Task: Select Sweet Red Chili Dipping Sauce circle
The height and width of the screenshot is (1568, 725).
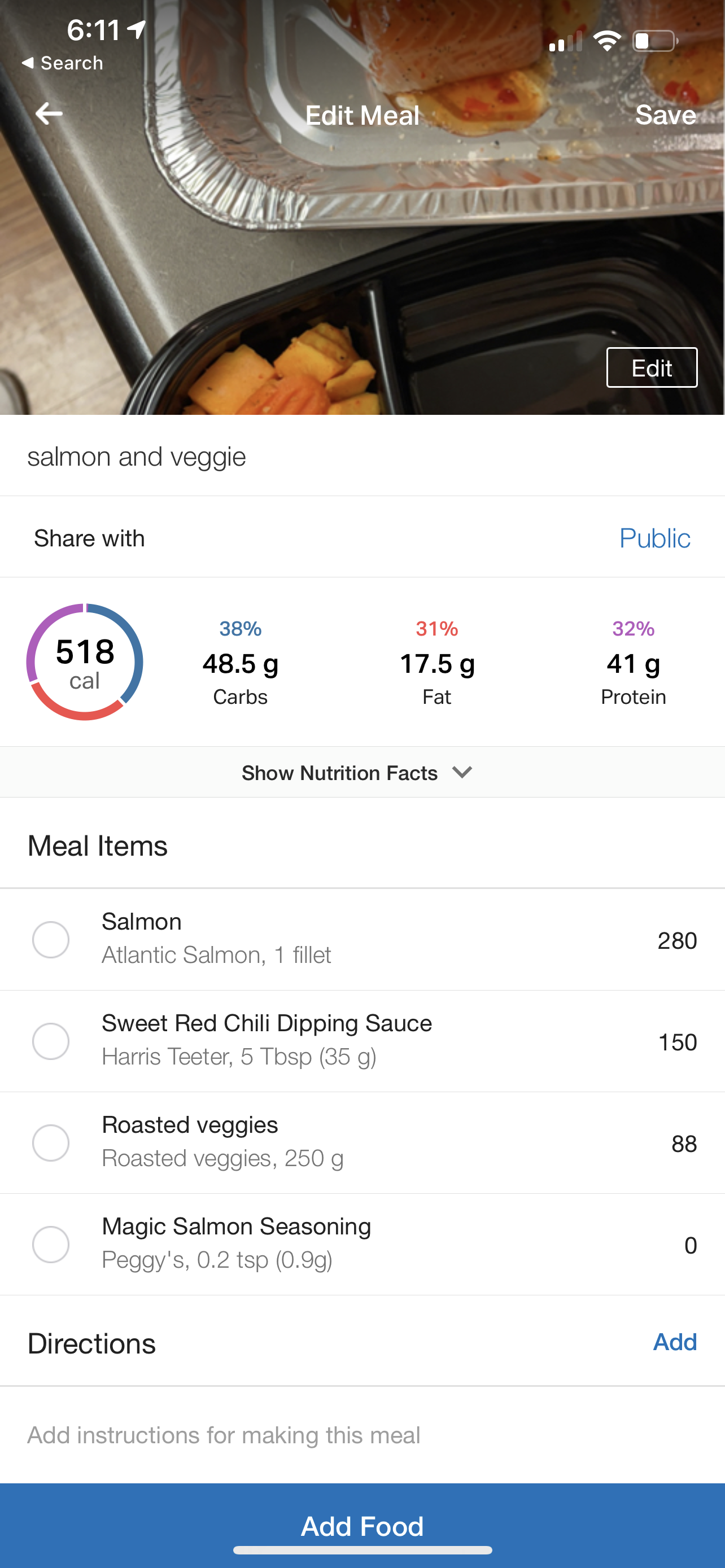Action: pyautogui.click(x=50, y=1041)
